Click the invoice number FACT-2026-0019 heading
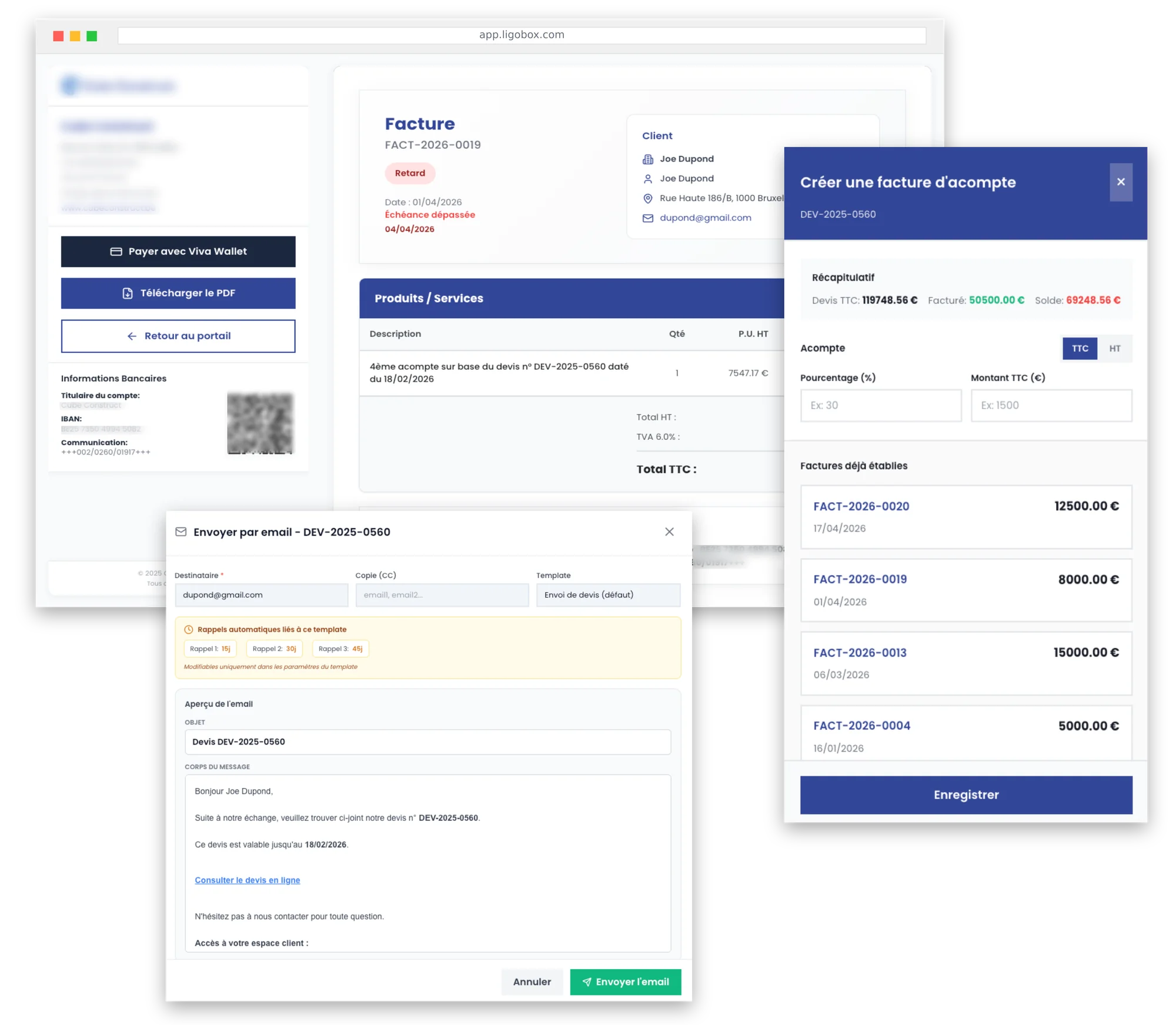 tap(433, 145)
